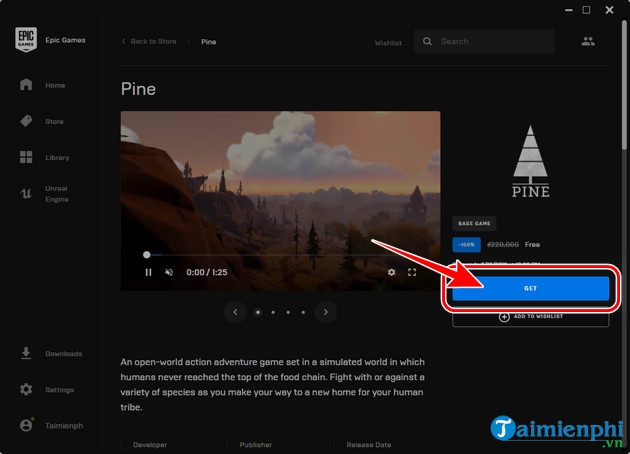Click the Developer column label
The image size is (630, 454).
pos(150,445)
